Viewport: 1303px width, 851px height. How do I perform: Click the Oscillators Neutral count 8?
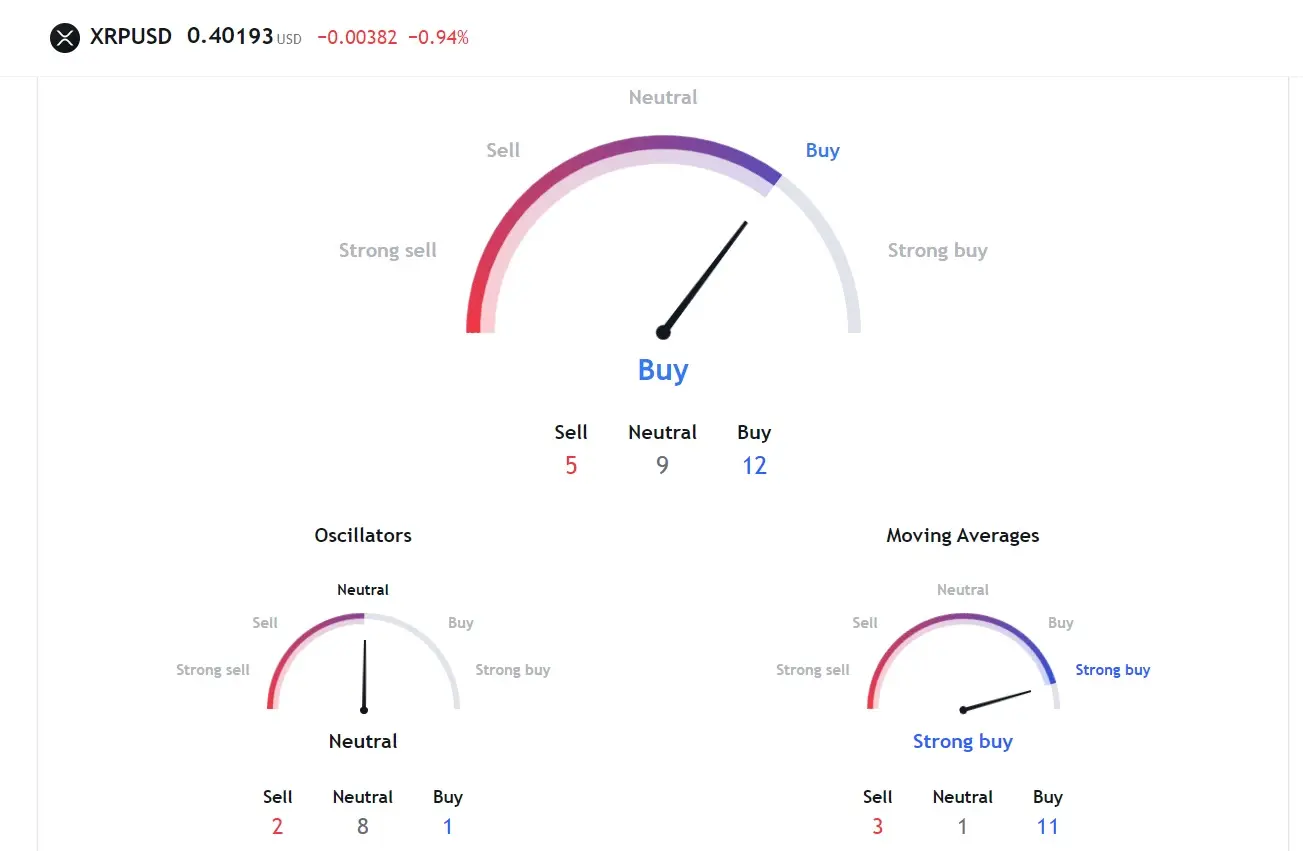pyautogui.click(x=363, y=826)
